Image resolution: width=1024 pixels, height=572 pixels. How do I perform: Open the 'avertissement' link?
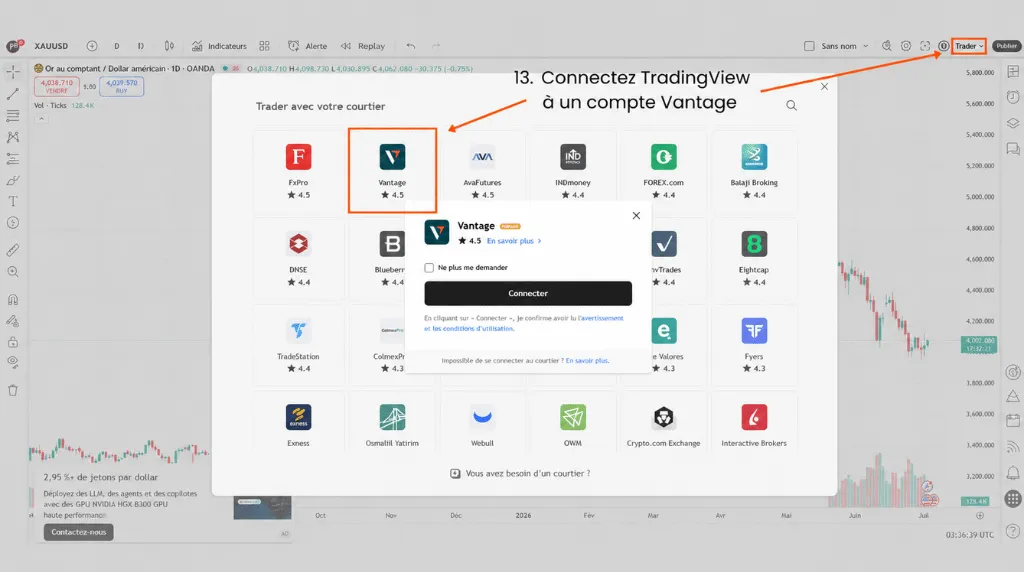coord(601,318)
